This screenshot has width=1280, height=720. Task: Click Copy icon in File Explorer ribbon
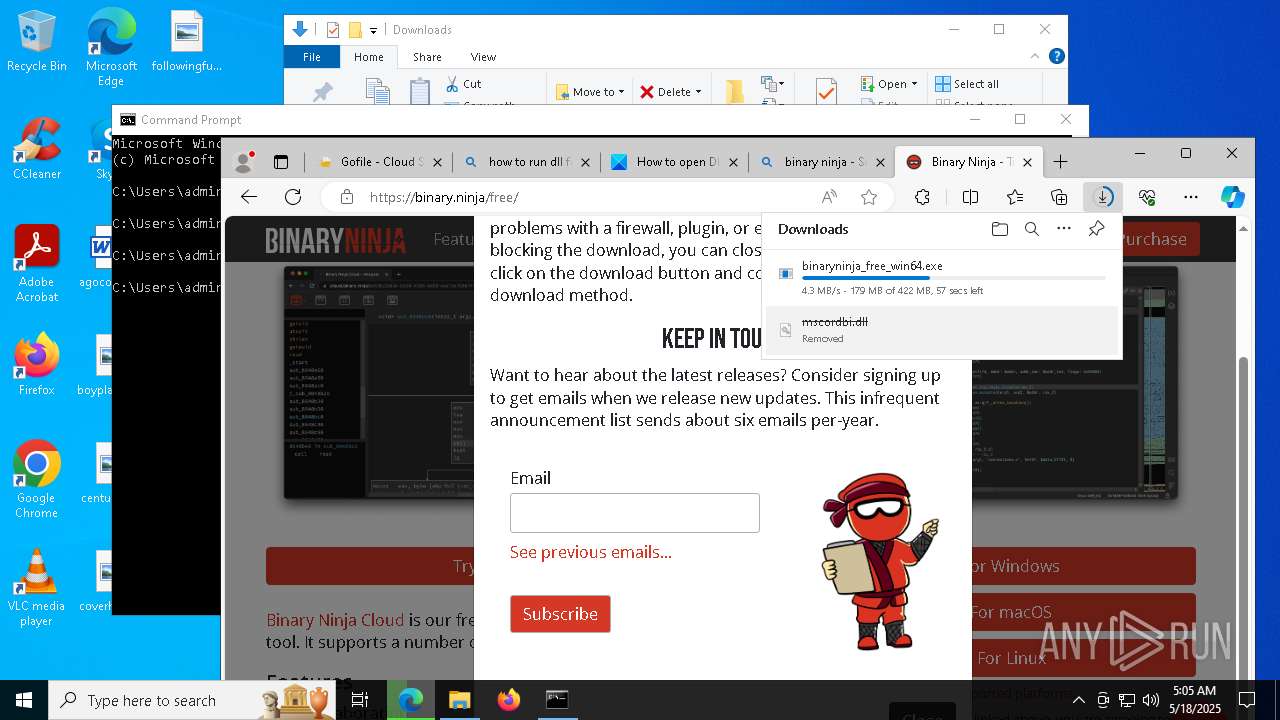point(377,91)
